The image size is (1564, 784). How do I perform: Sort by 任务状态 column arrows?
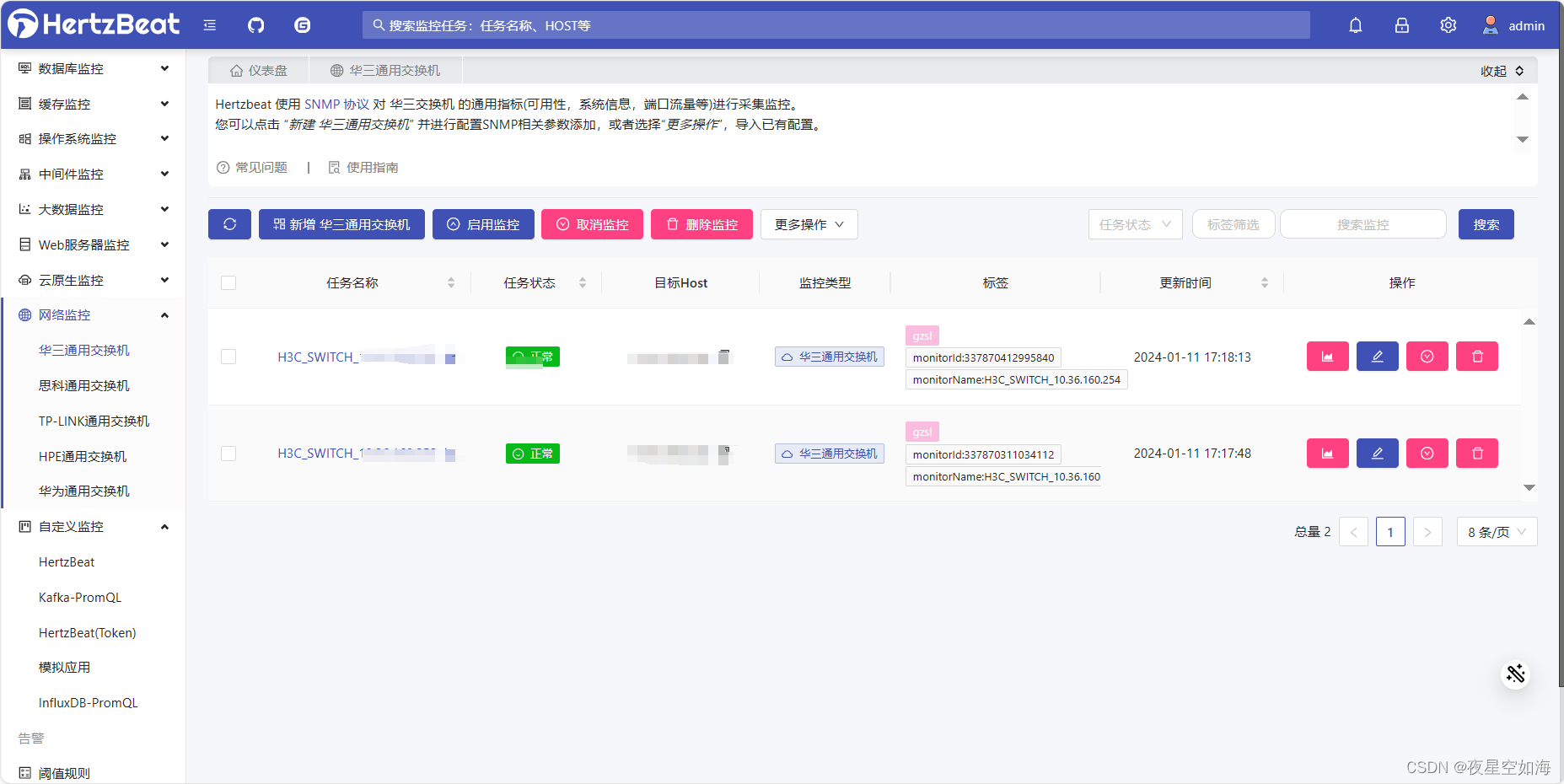pyautogui.click(x=583, y=283)
